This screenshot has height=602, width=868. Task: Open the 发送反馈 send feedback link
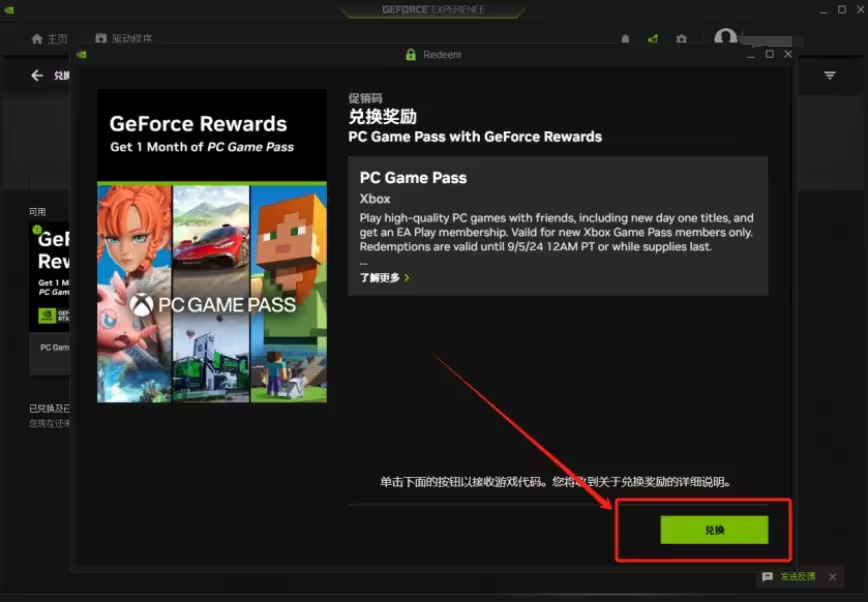(798, 577)
